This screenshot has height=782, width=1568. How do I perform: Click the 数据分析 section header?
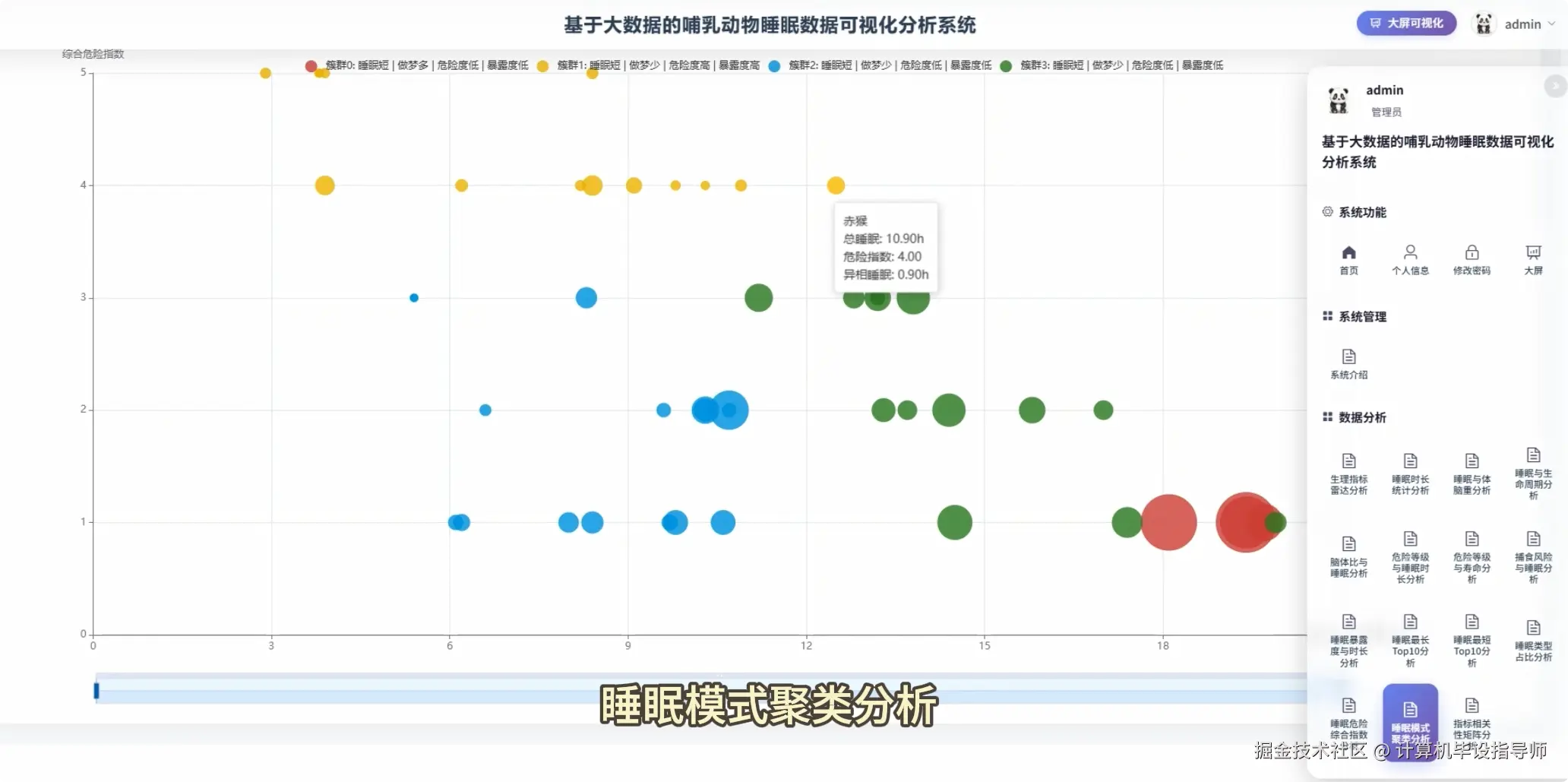point(1355,417)
